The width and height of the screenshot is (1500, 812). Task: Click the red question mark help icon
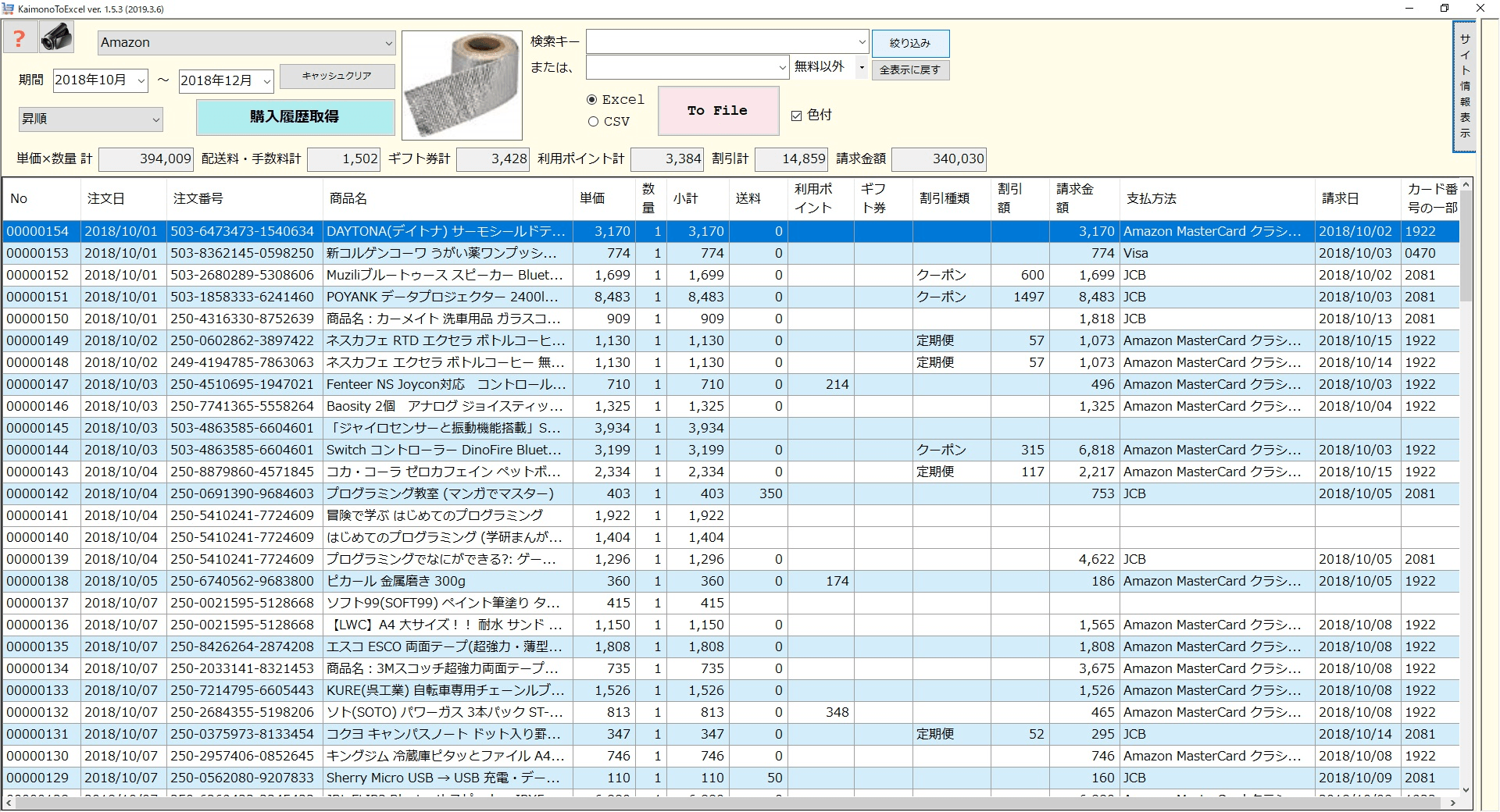coord(19,36)
